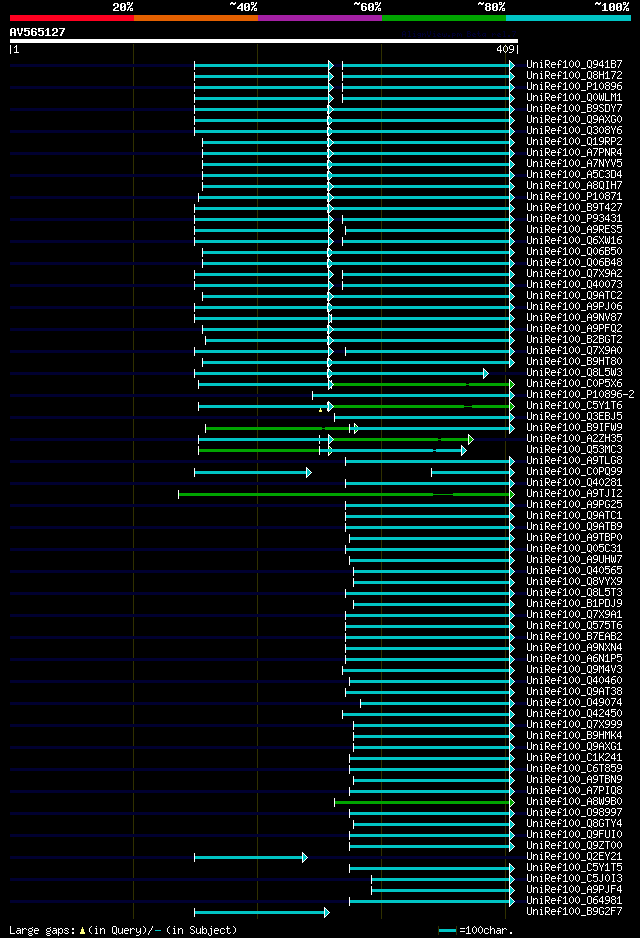Select the UniRef100_Q8GTY4 label
The width and height of the screenshot is (640, 938).
click(x=574, y=824)
